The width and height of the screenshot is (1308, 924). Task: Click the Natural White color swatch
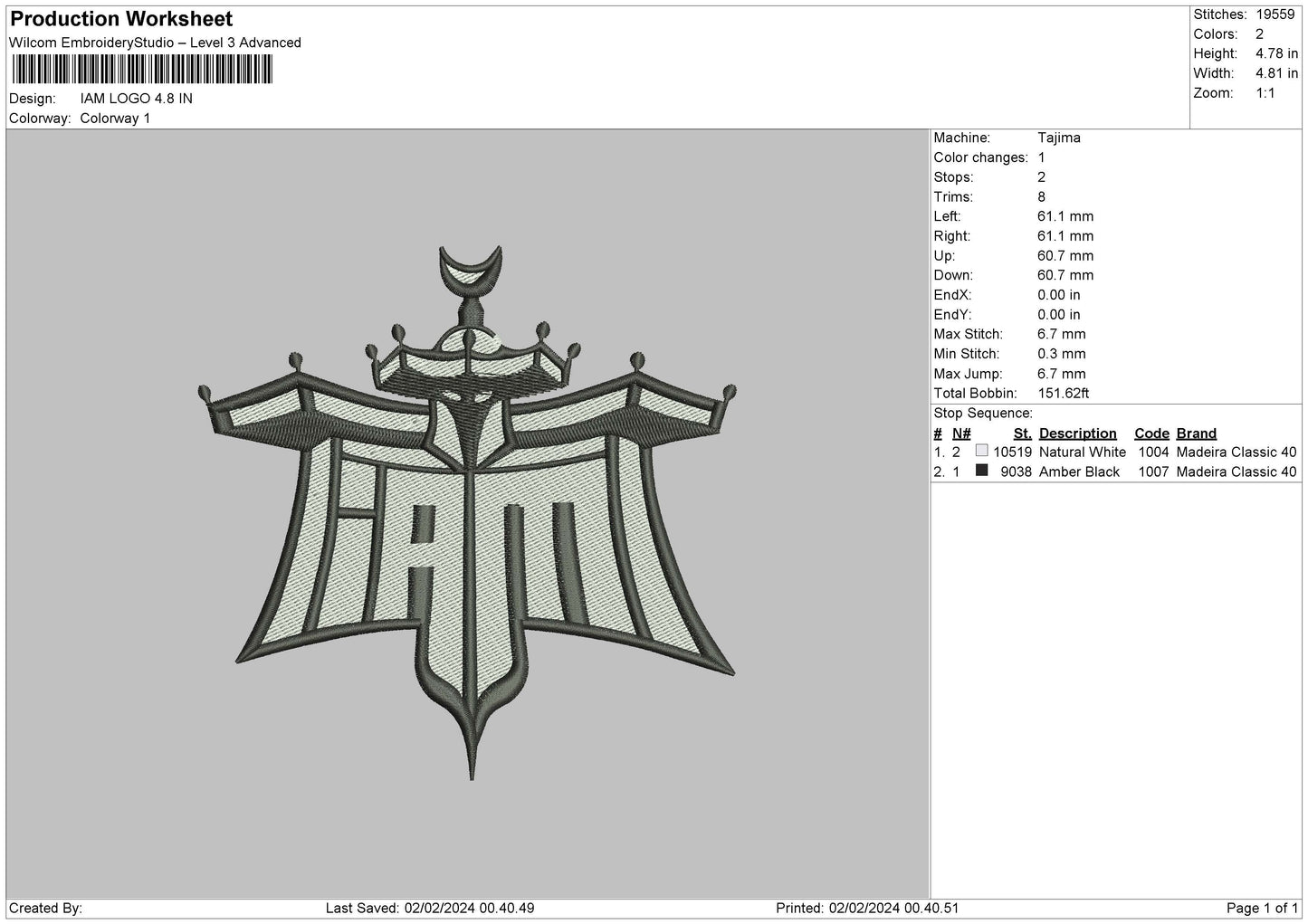pos(982,451)
